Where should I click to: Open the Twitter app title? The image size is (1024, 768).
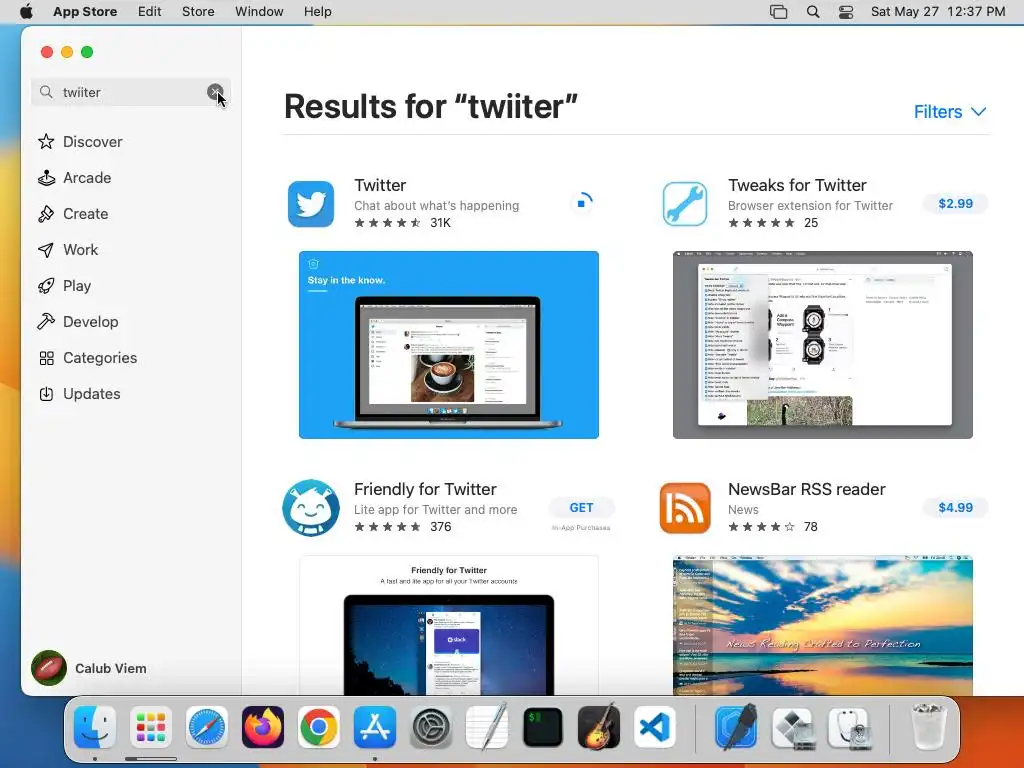(380, 185)
